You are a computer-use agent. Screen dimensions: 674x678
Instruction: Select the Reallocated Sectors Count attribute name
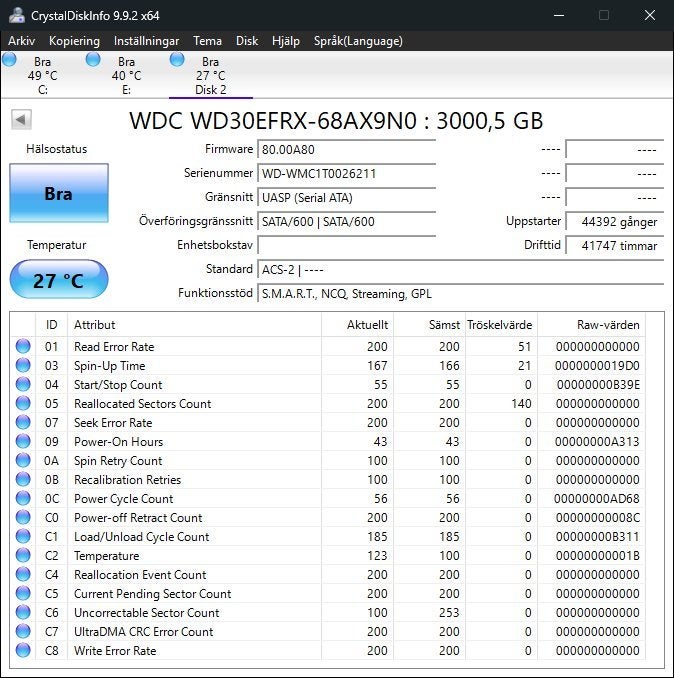point(143,403)
